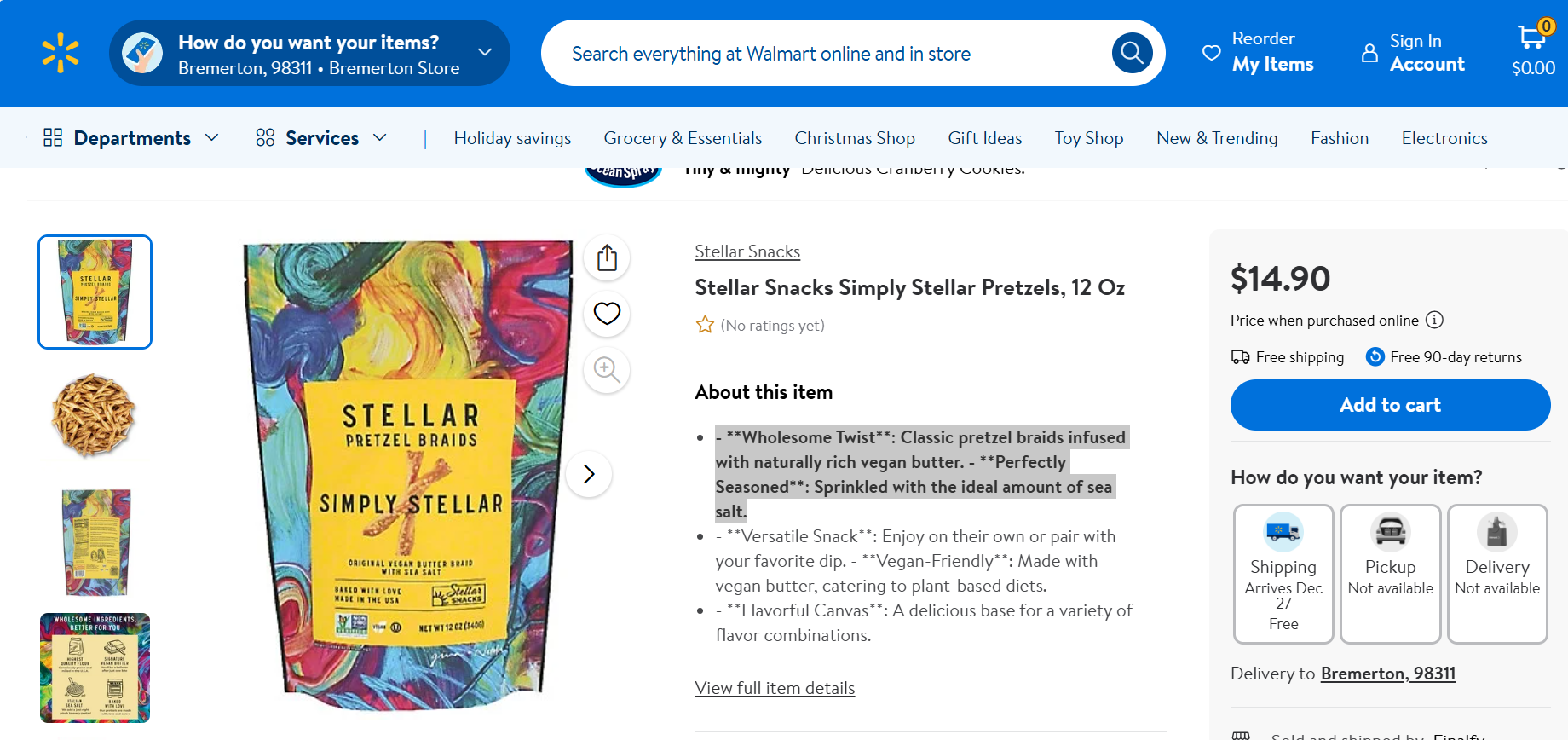Open Grocery & Essentials section
1568x740 pixels.
click(x=683, y=138)
